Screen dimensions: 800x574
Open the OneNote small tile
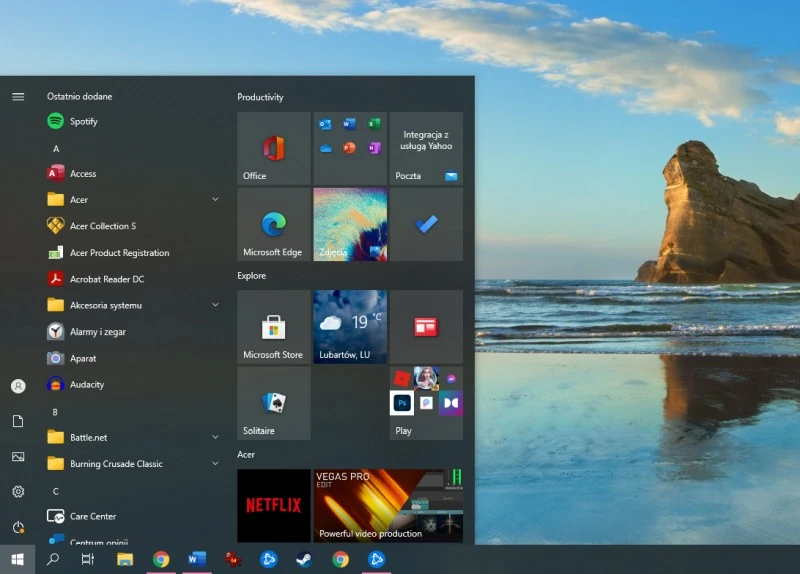[374, 148]
